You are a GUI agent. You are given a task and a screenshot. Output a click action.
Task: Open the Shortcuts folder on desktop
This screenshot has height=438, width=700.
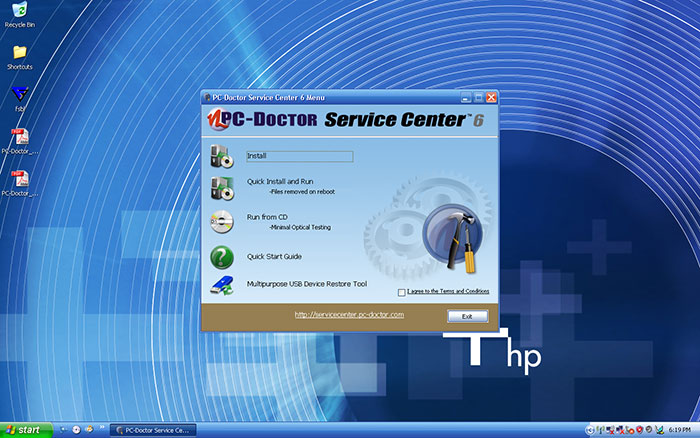pyautogui.click(x=20, y=57)
